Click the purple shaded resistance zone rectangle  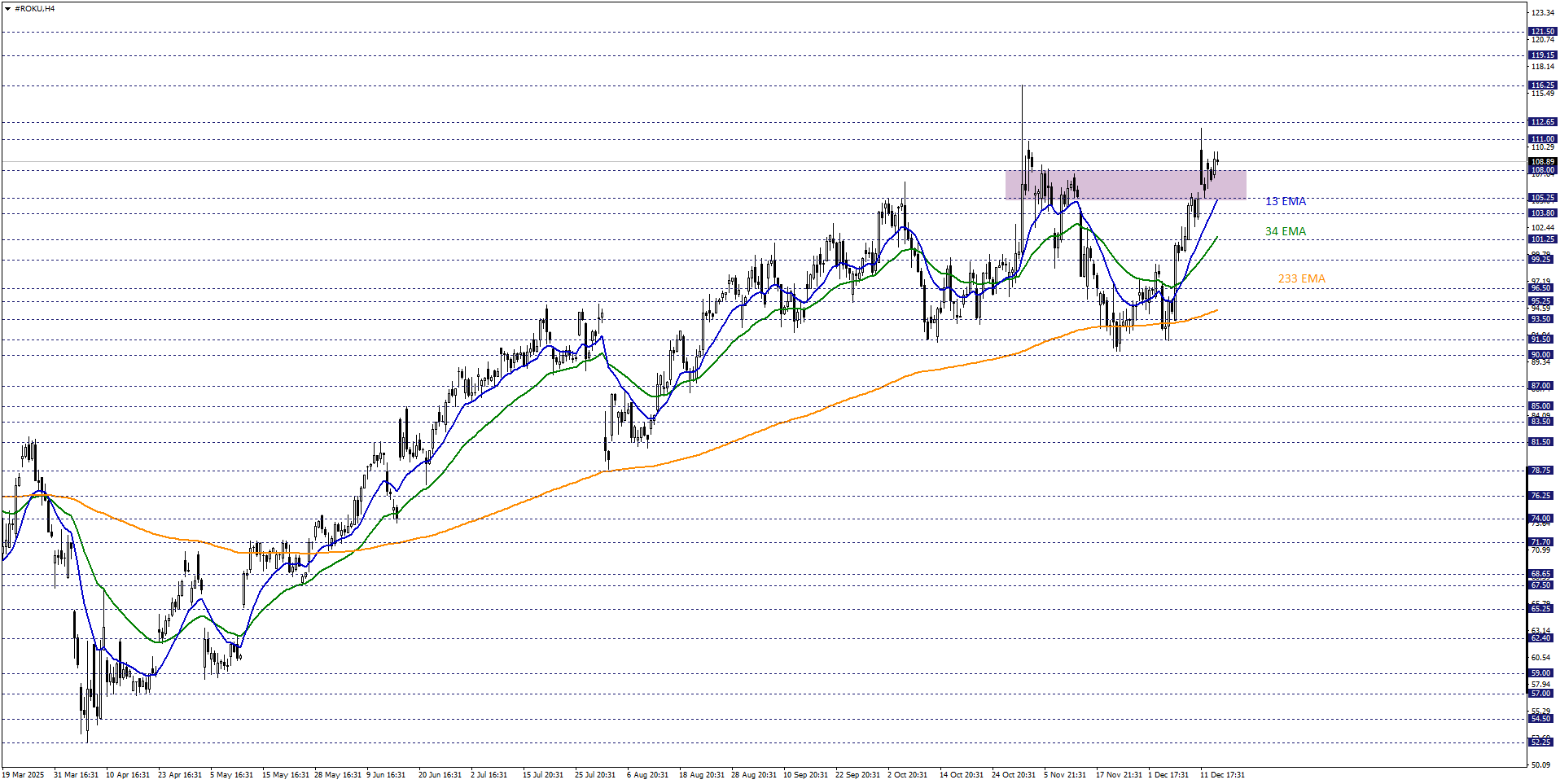[x=1124, y=185]
